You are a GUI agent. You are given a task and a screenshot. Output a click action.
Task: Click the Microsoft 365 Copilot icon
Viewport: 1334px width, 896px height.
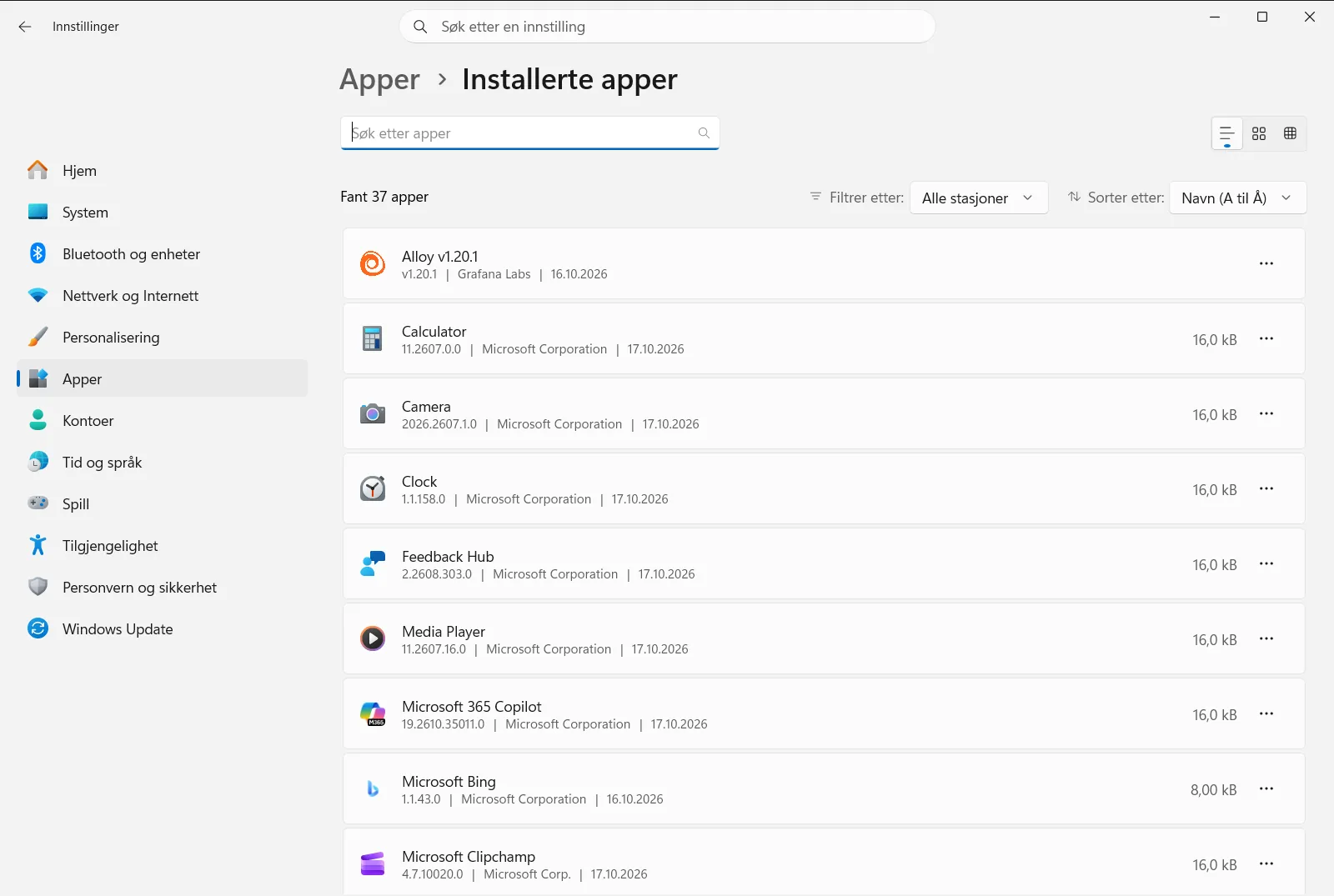coord(373,713)
